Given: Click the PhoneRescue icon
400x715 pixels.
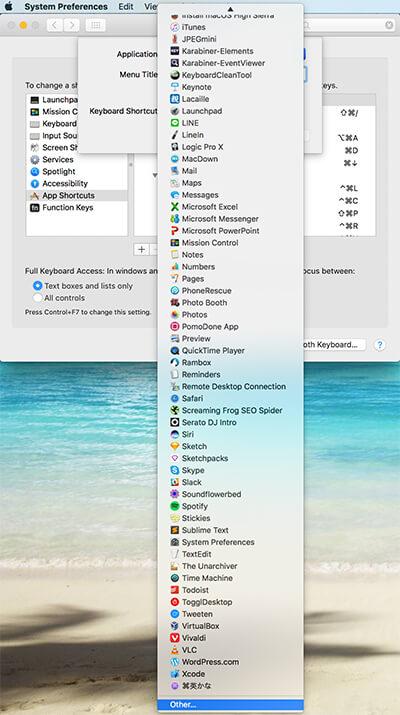Looking at the screenshot, I should coord(174,290).
